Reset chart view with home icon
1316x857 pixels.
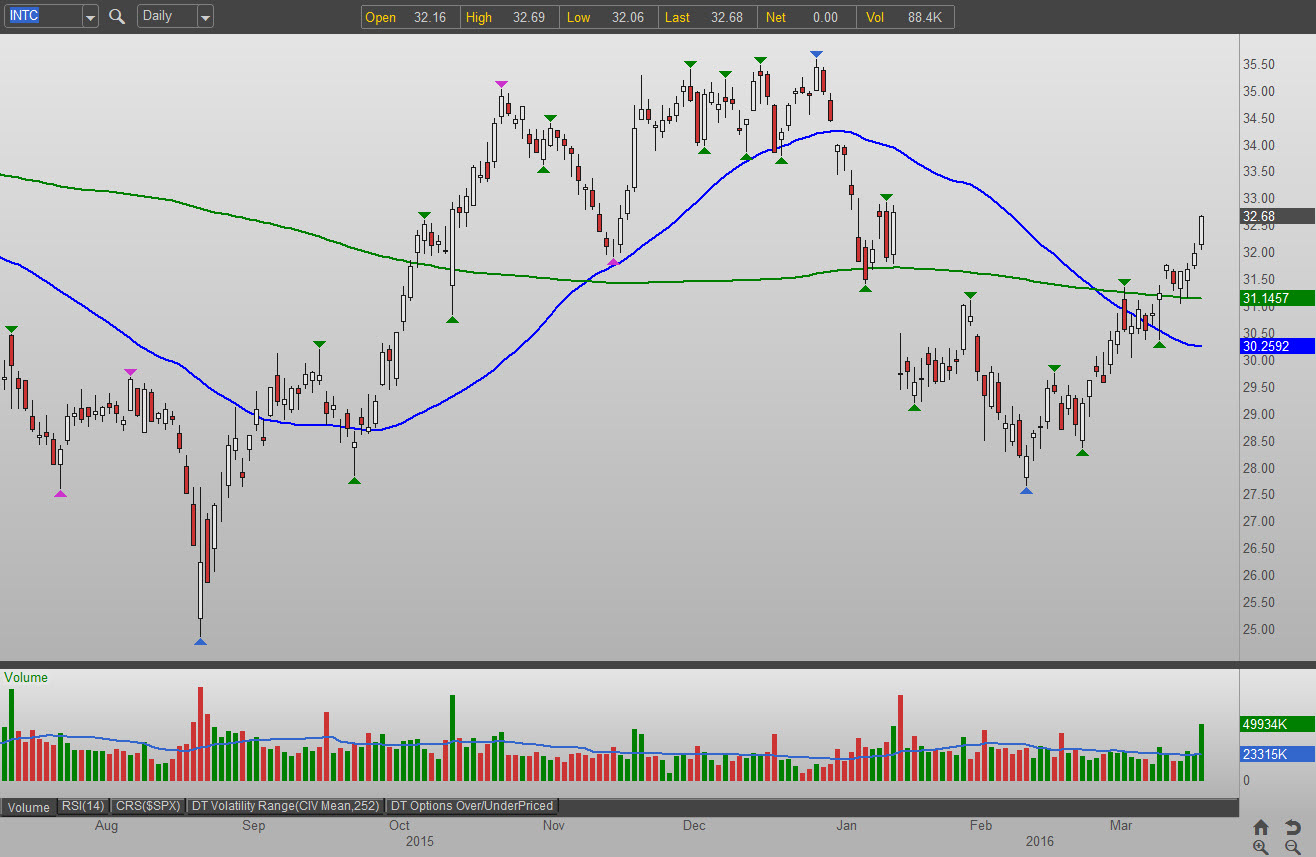point(1260,827)
